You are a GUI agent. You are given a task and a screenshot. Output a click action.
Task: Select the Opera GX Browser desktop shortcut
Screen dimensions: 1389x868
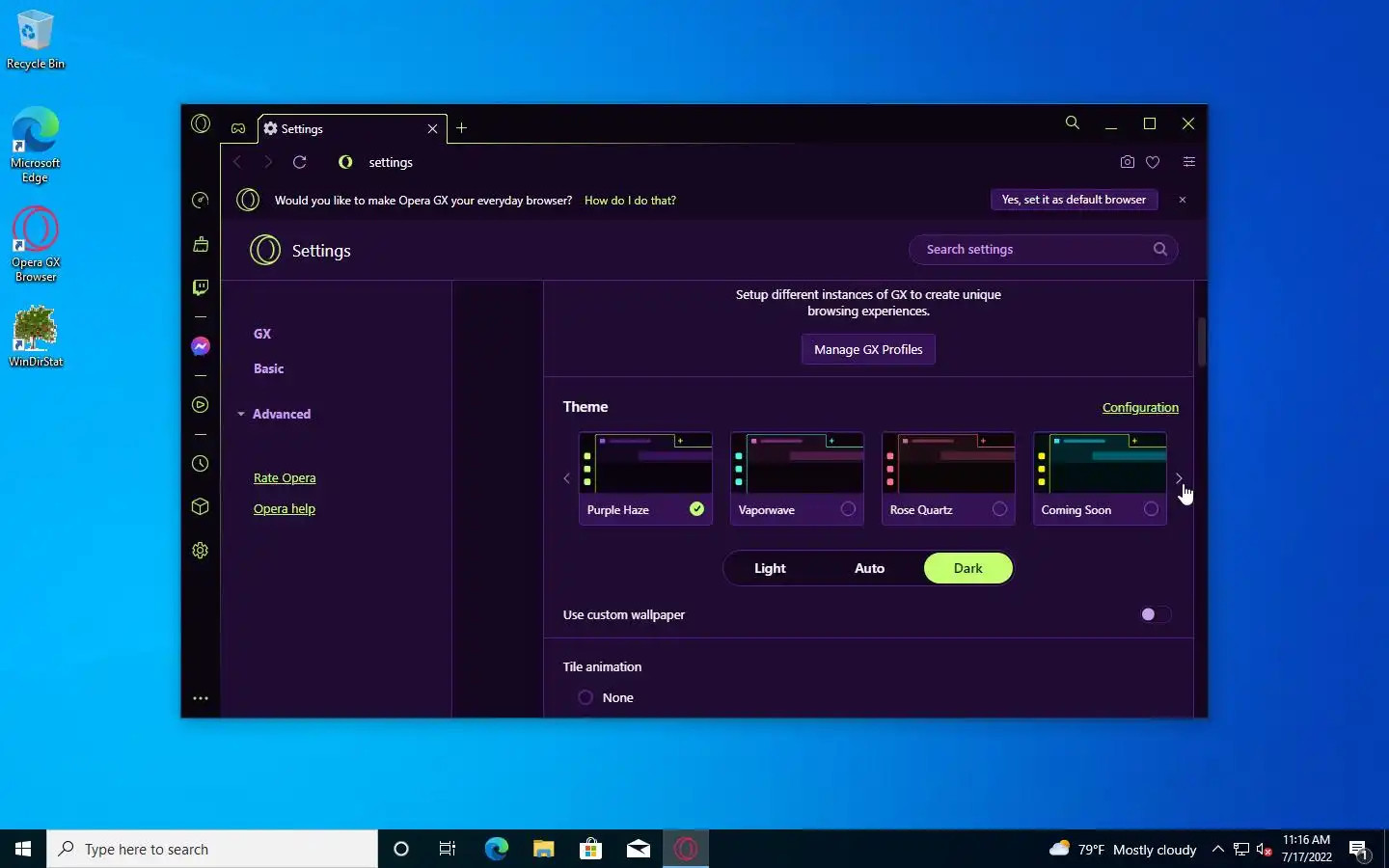tap(36, 245)
